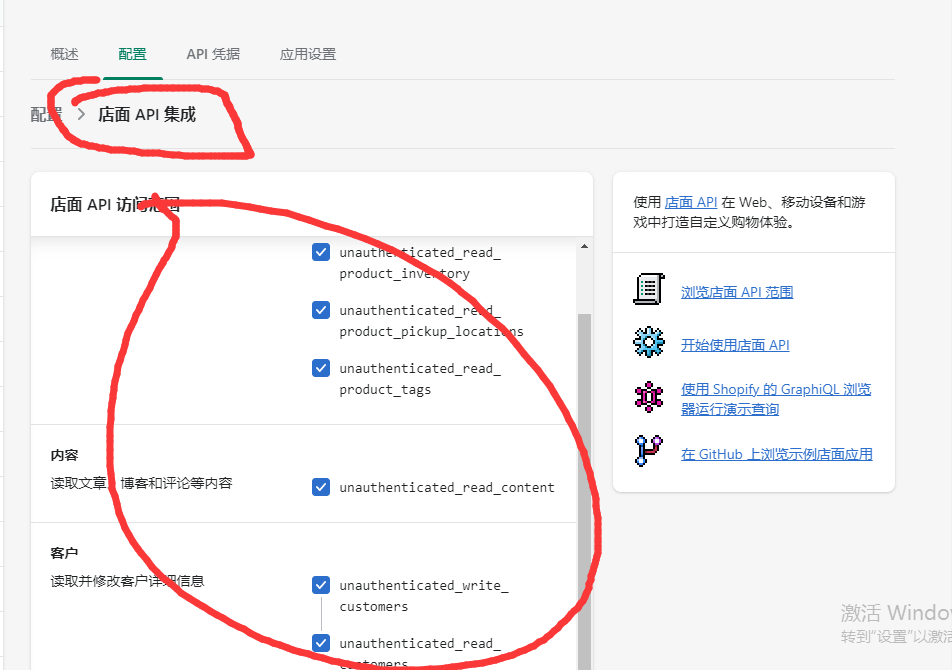Viewport: 952px width, 670px height.
Task: Go back to 配置 breadcrumb
Action: coord(46,114)
